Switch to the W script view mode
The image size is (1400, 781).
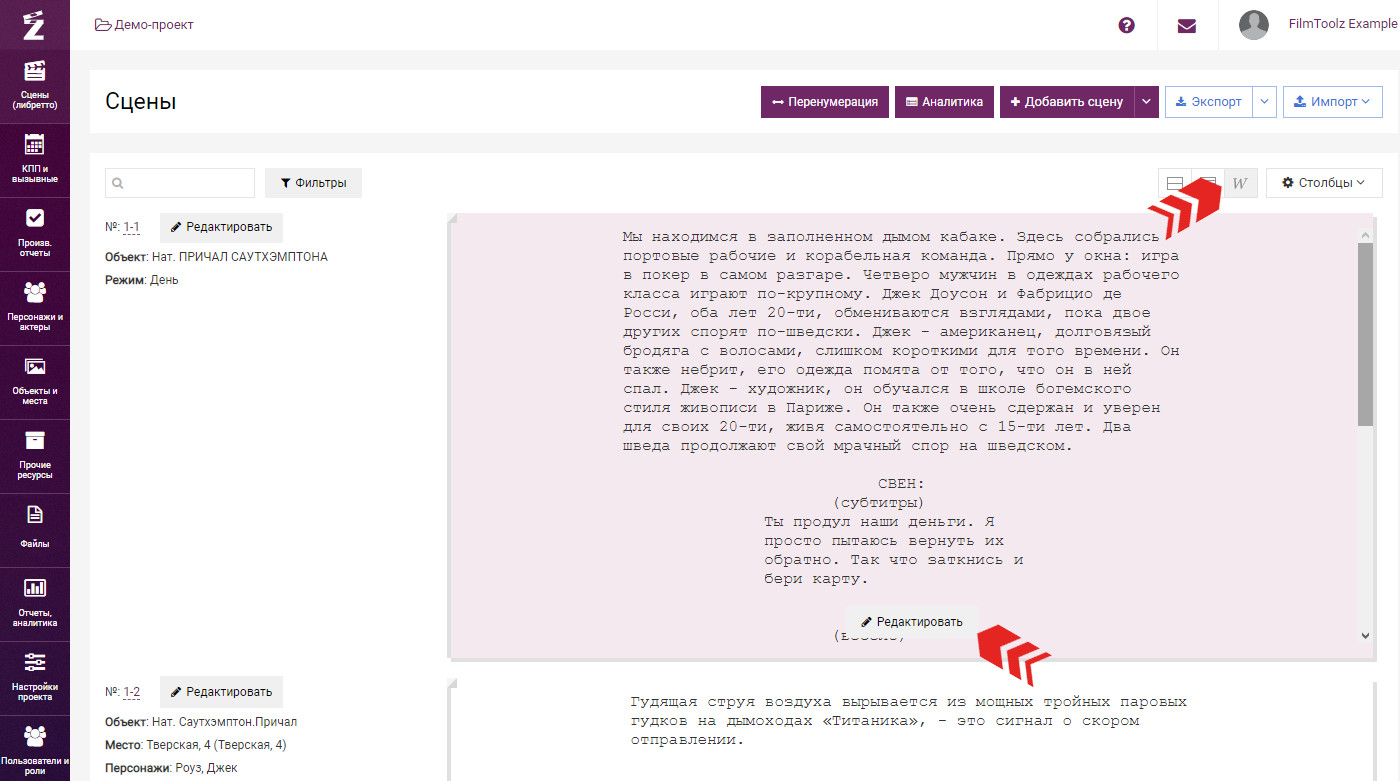pos(1241,183)
